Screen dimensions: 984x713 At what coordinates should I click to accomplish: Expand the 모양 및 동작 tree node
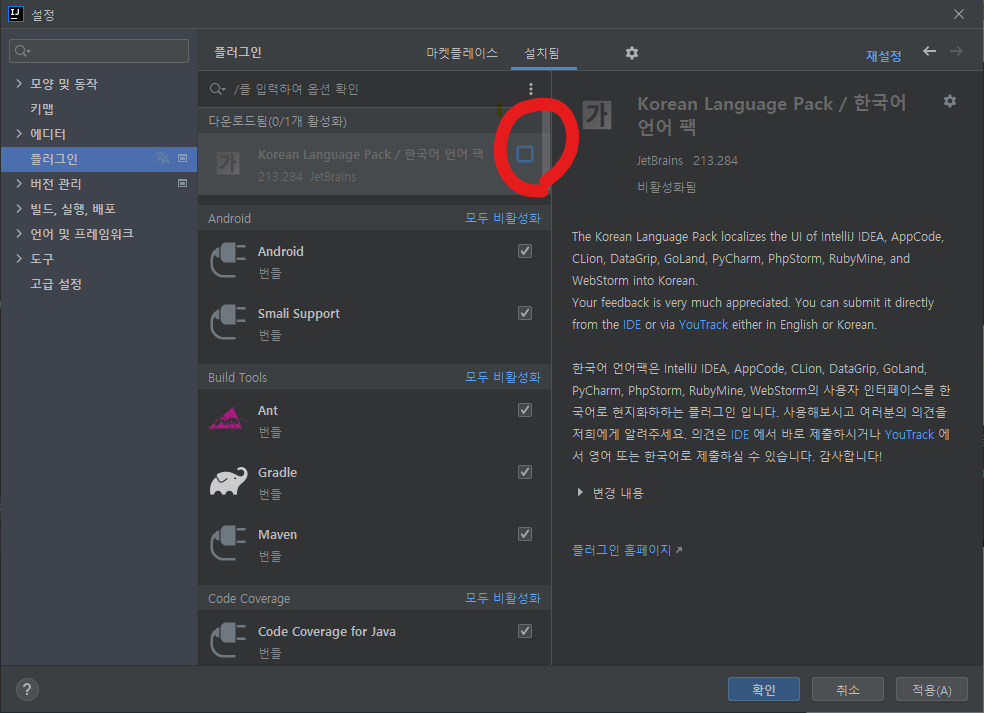(x=19, y=83)
